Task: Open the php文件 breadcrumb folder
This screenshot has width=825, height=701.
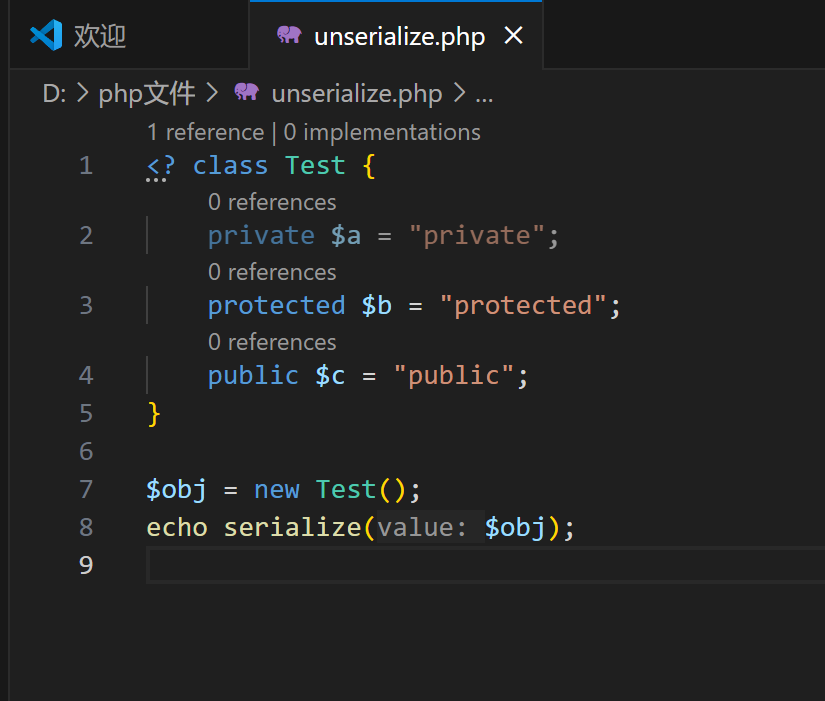Action: pyautogui.click(x=147, y=94)
